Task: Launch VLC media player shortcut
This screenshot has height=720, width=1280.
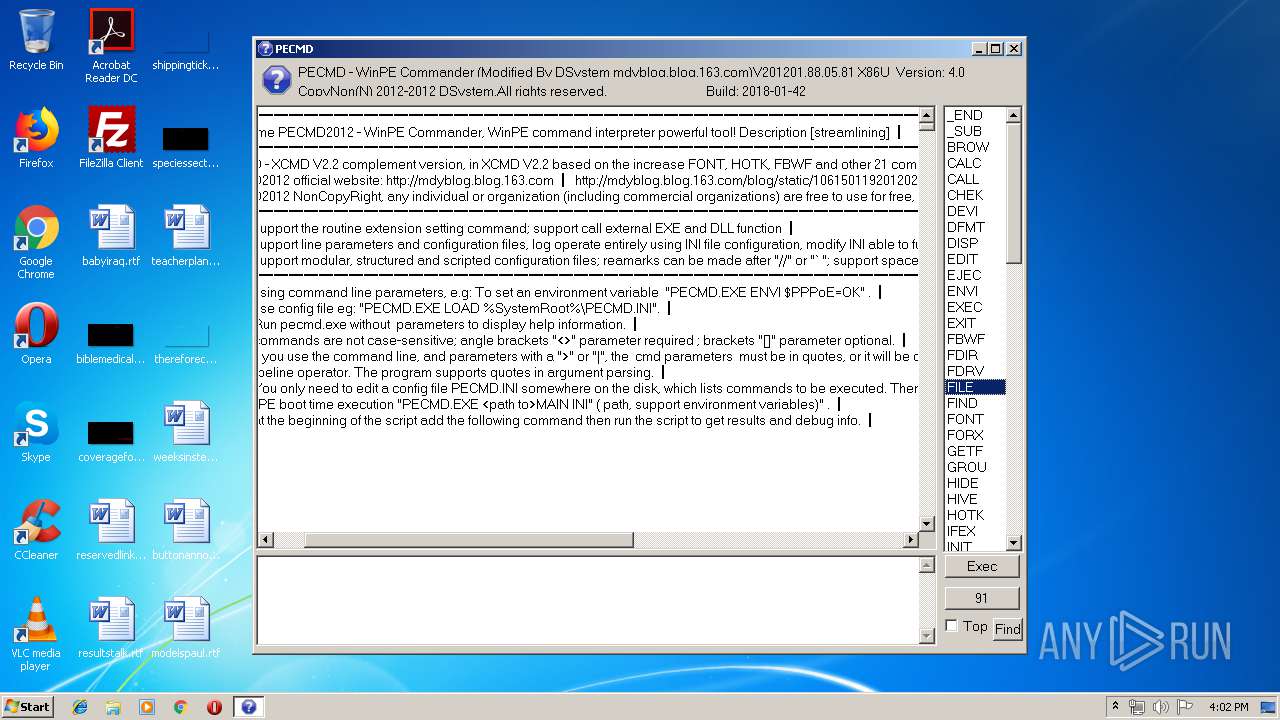Action: pos(36,635)
